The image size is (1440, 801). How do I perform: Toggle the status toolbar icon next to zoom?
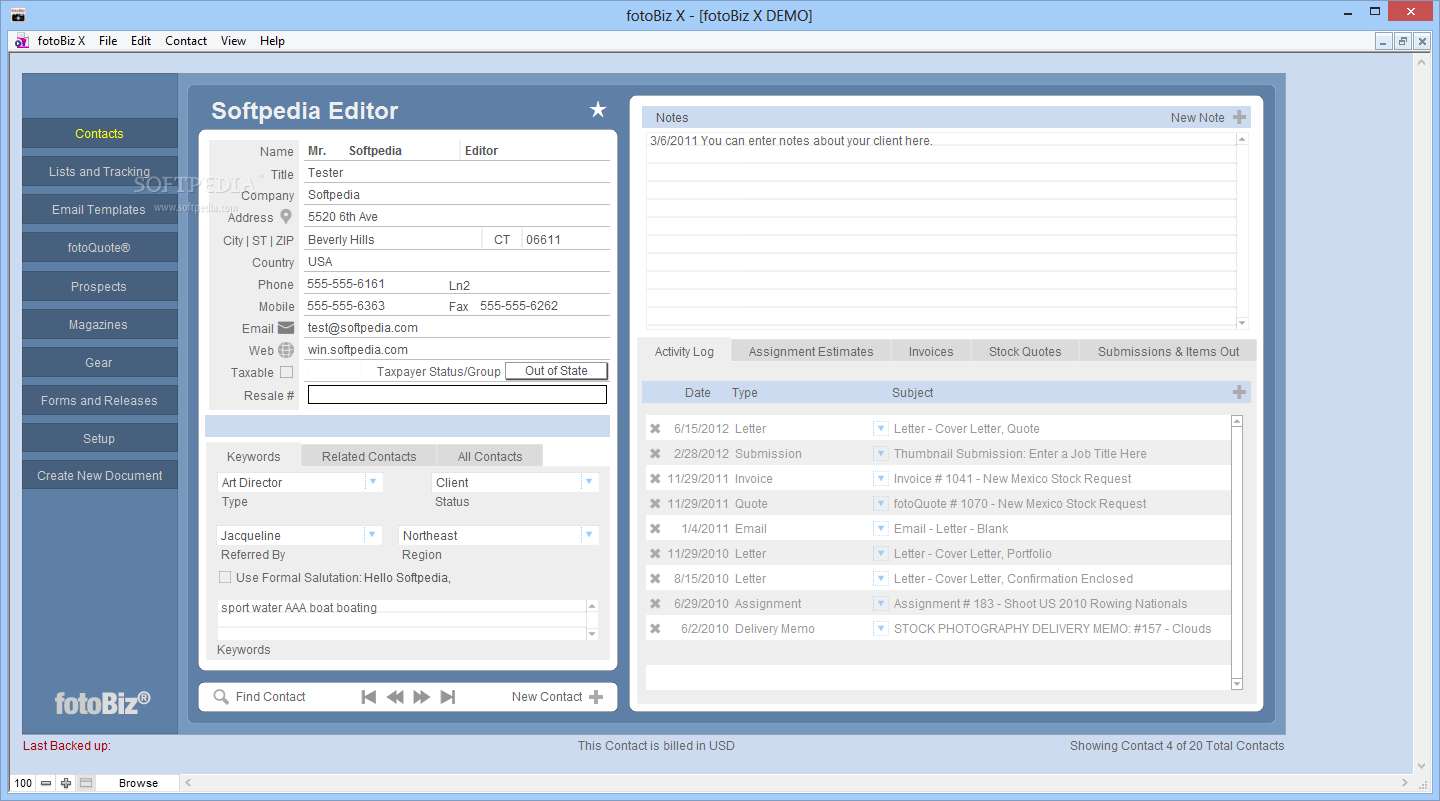pyautogui.click(x=86, y=783)
